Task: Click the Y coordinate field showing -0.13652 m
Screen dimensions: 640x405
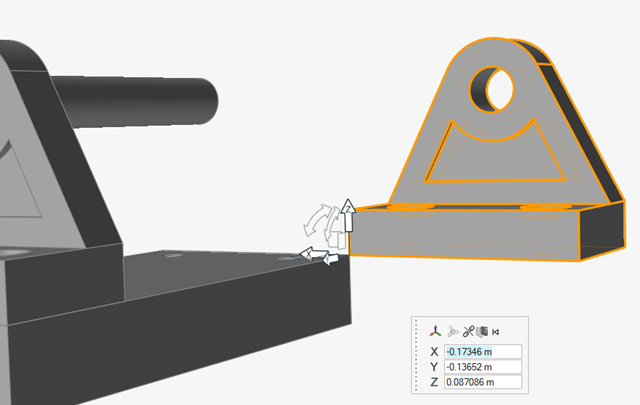Action: point(484,367)
